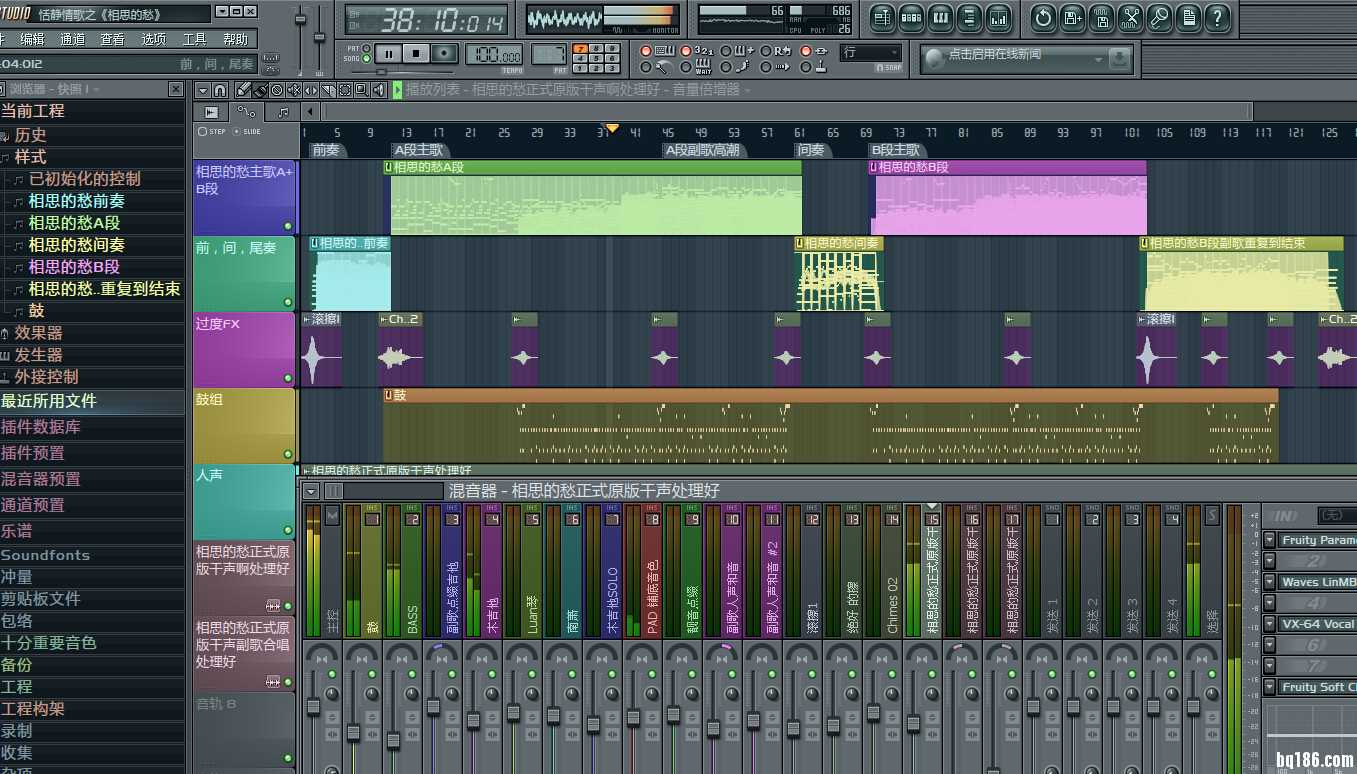Select the zoom tool in the playlist toolbar
This screenshot has height=774, width=1357.
[362, 90]
